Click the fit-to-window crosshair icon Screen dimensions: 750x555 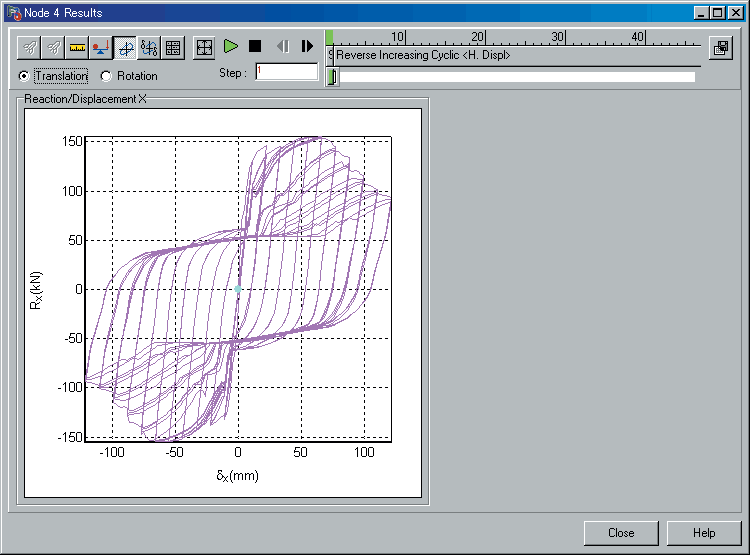point(204,47)
